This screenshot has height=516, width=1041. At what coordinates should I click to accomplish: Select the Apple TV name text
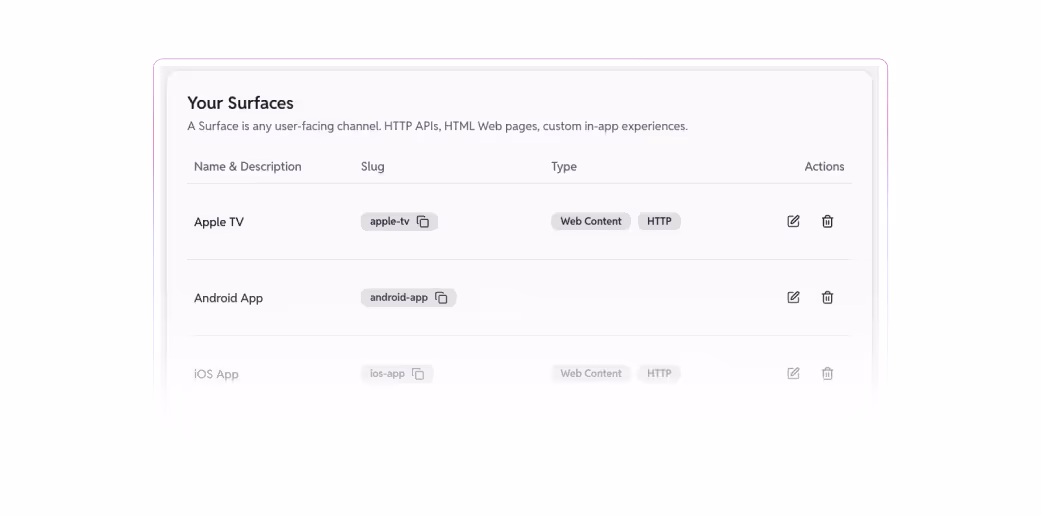coord(218,222)
